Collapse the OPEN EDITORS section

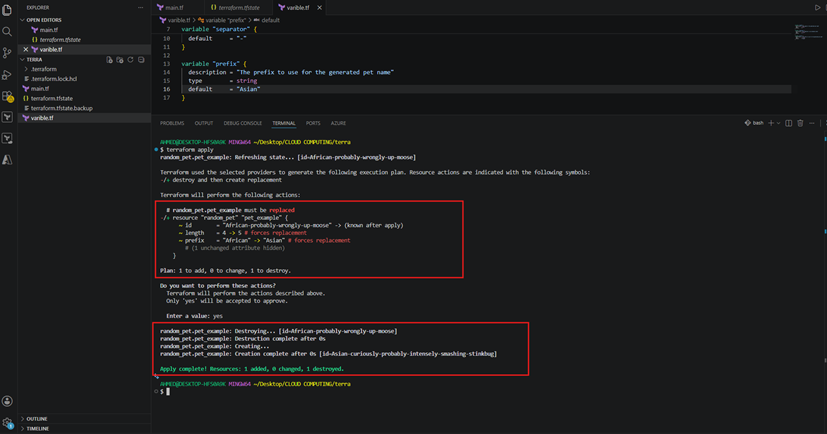(43, 20)
